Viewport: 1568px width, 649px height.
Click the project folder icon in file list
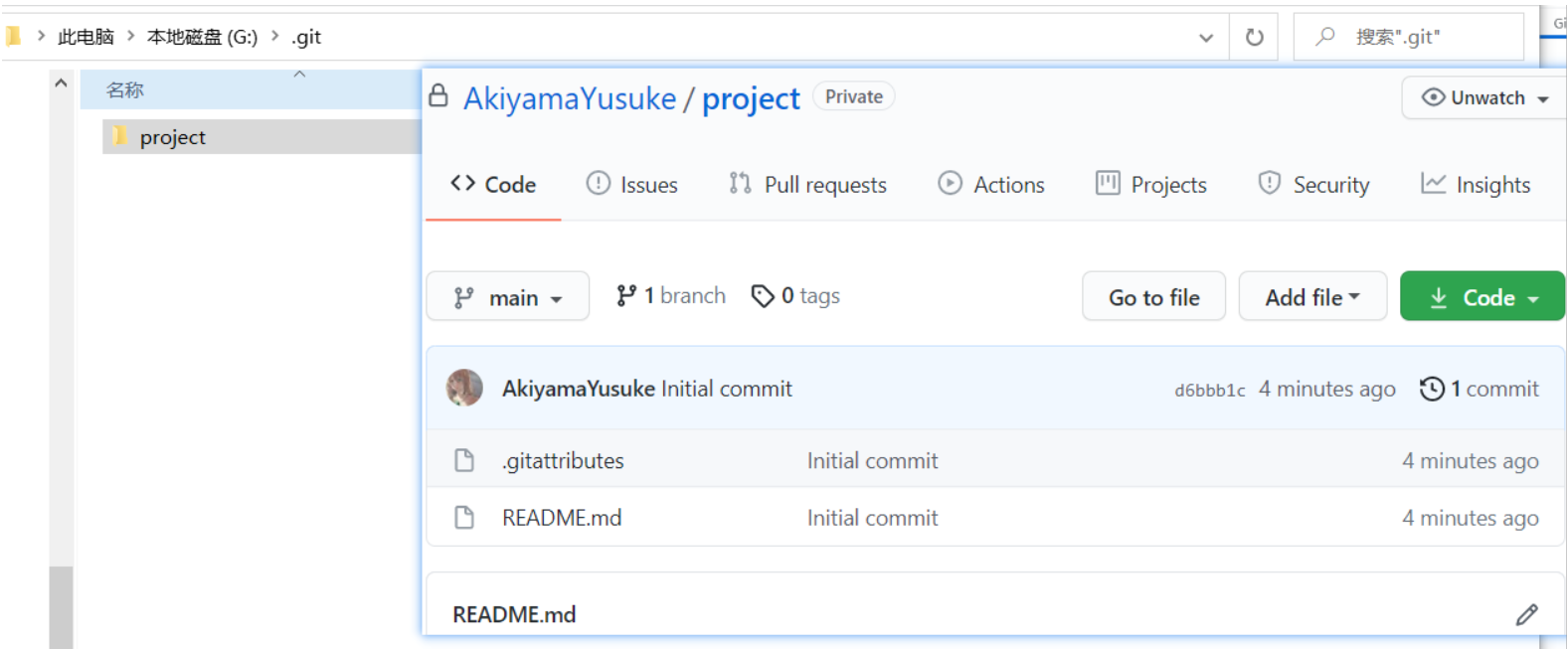119,136
